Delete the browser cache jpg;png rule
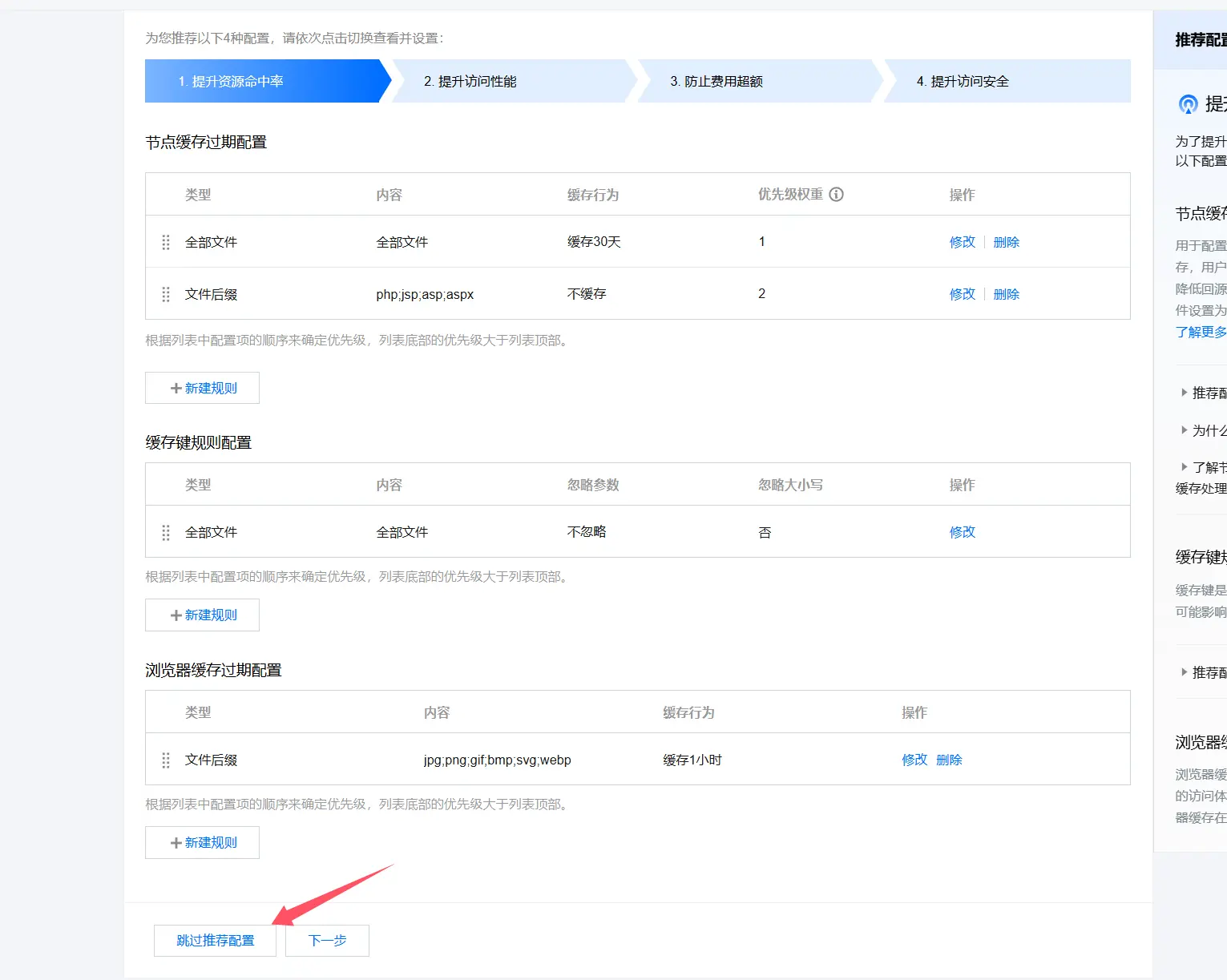This screenshot has width=1227, height=980. 949,760
